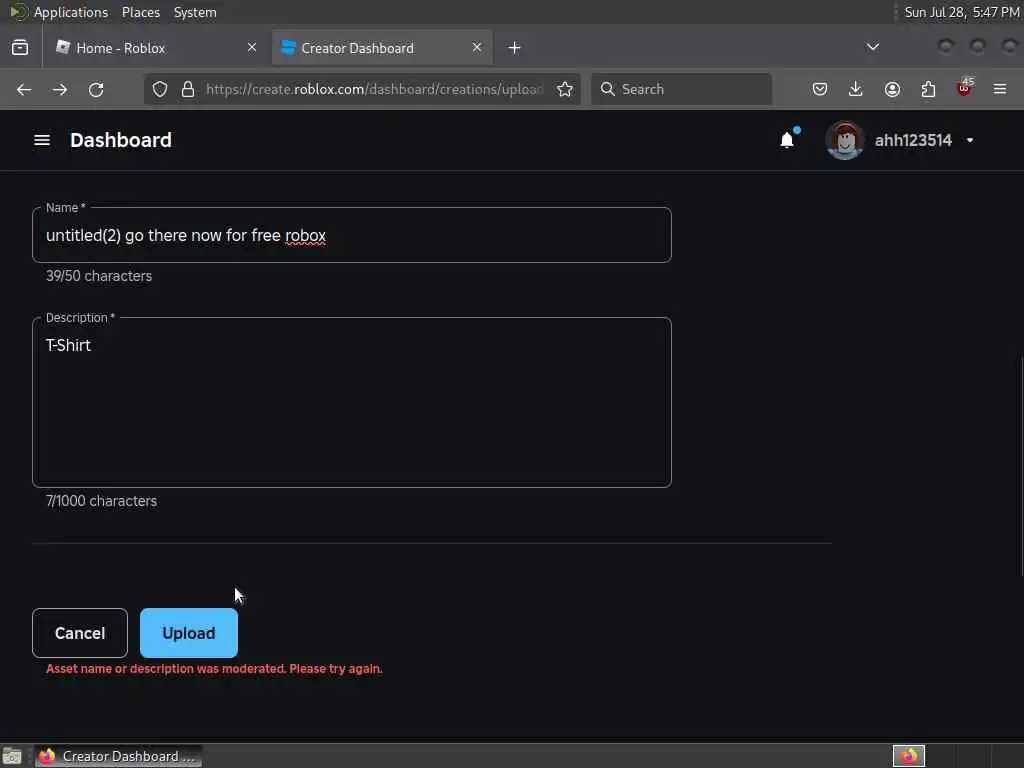Click the '7/1000 characters' counter text

pos(101,501)
